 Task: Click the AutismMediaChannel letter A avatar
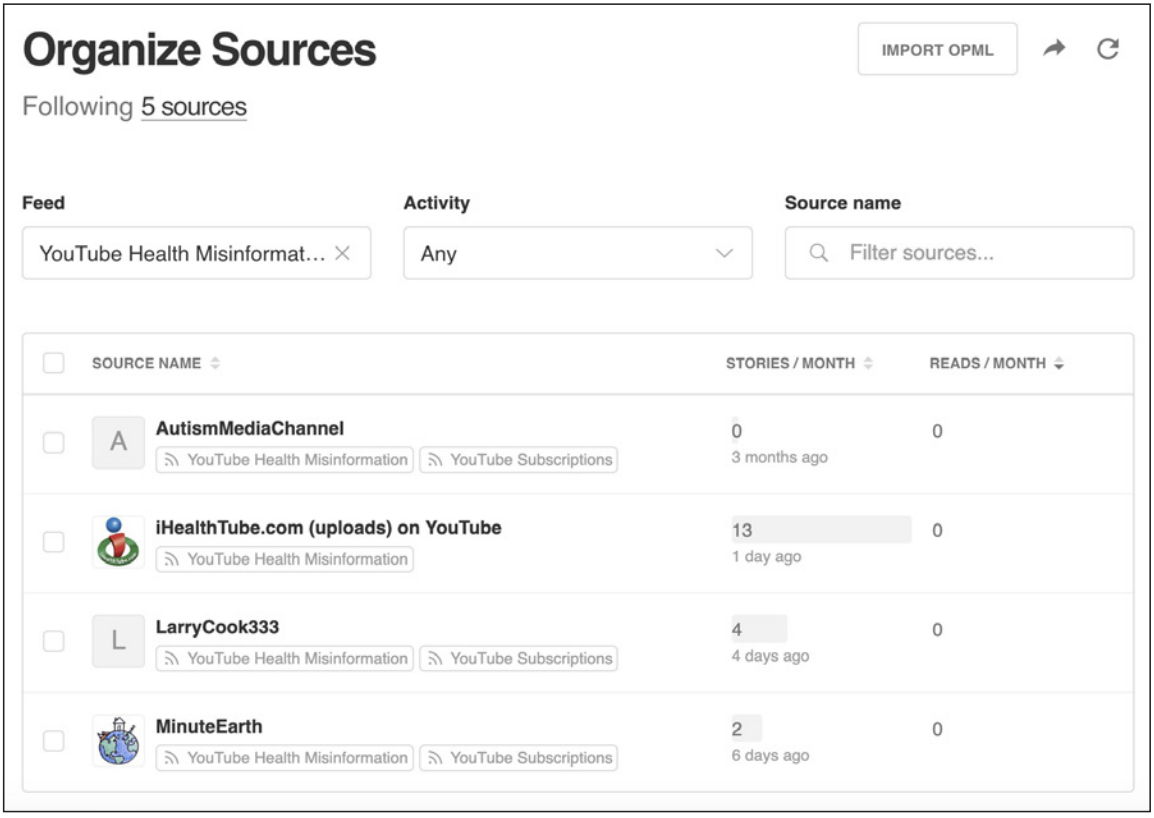[x=118, y=443]
